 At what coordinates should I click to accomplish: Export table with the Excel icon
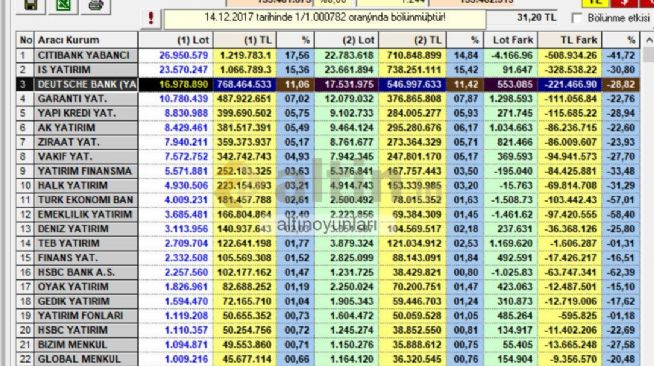point(63,6)
